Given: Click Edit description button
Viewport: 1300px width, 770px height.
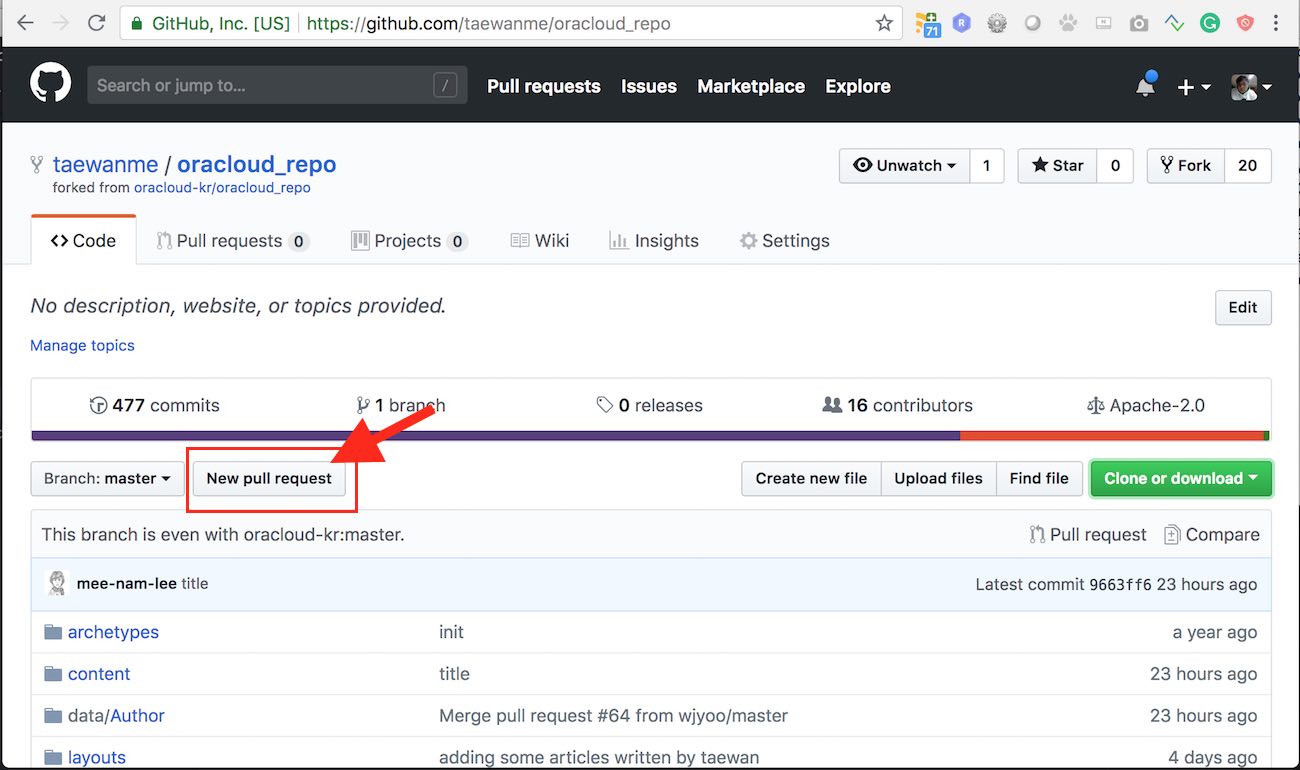Looking at the screenshot, I should click(1243, 308).
